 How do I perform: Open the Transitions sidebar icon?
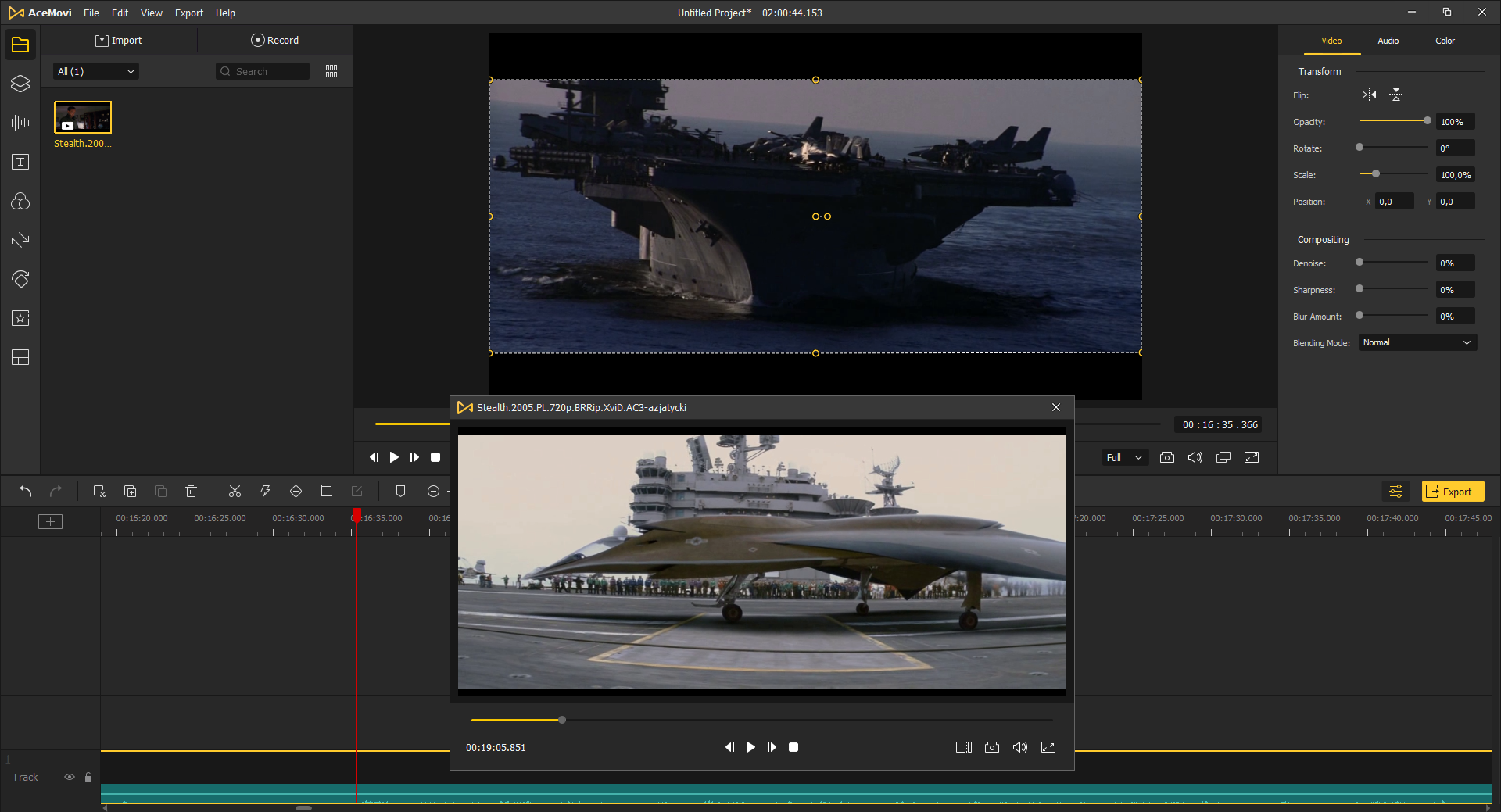[x=20, y=240]
